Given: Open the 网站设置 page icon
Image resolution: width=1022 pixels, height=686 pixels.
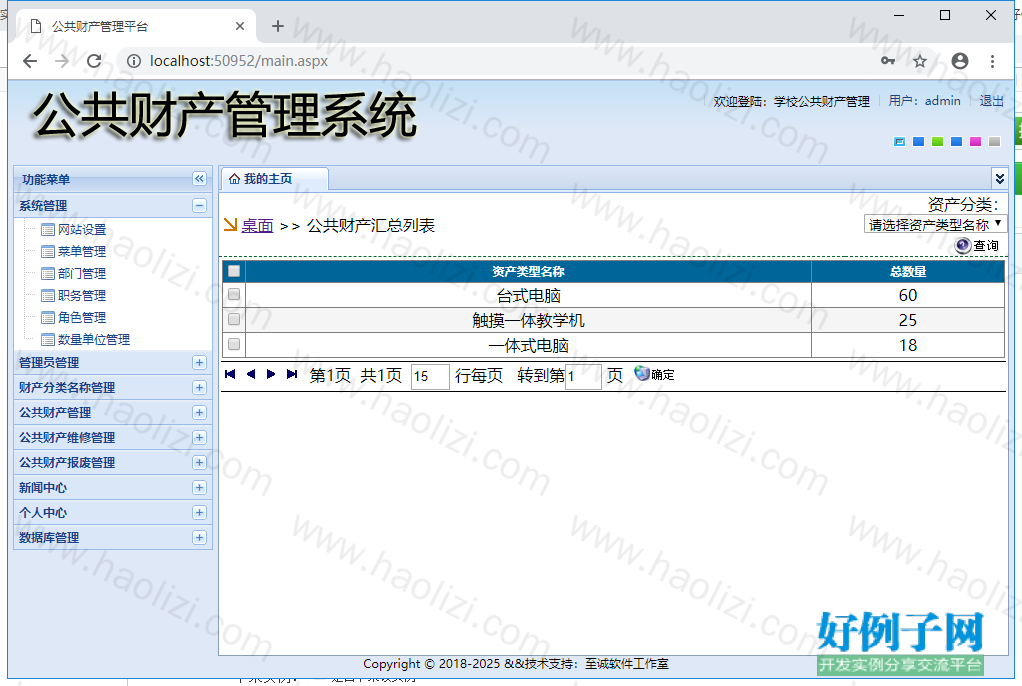Looking at the screenshot, I should coord(48,230).
